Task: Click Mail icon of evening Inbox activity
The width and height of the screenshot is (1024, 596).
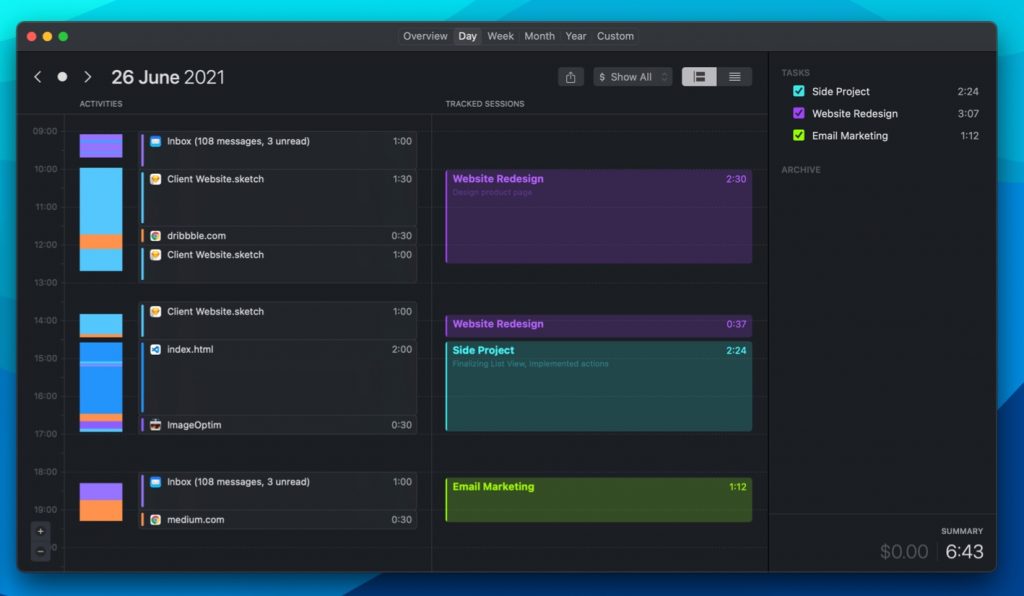Action: 155,482
